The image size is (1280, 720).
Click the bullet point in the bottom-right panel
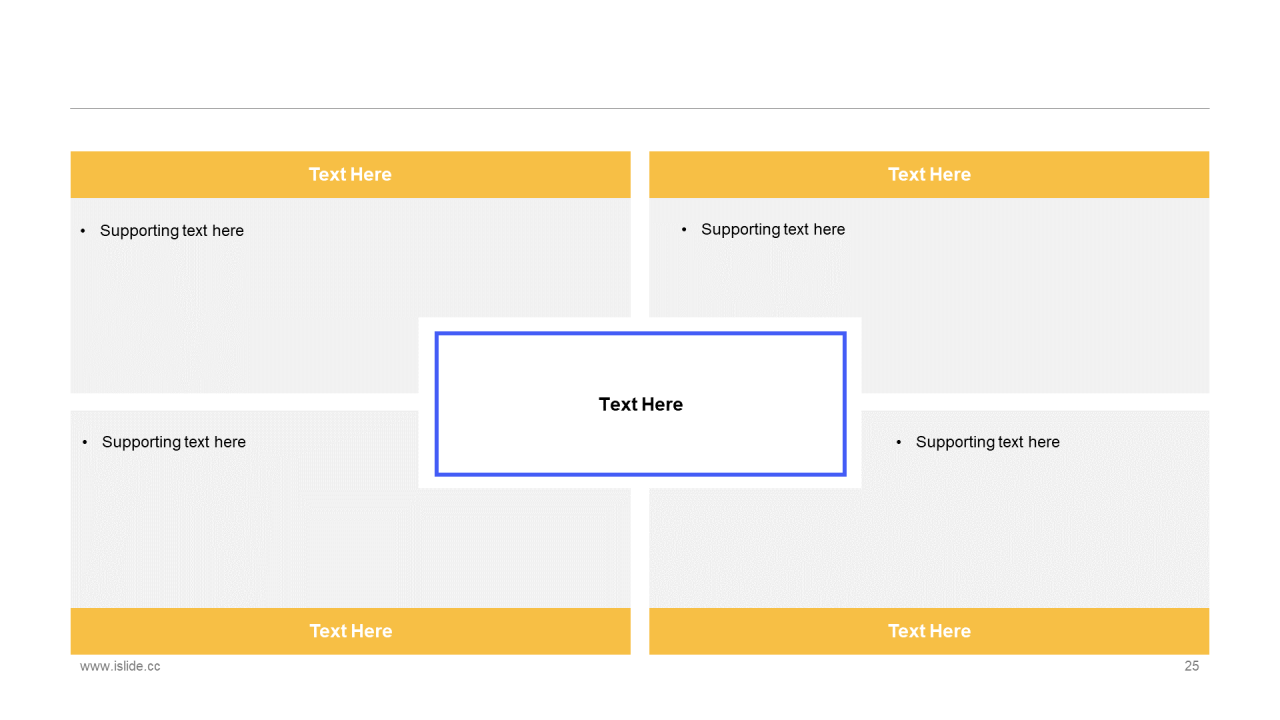pyautogui.click(x=899, y=442)
